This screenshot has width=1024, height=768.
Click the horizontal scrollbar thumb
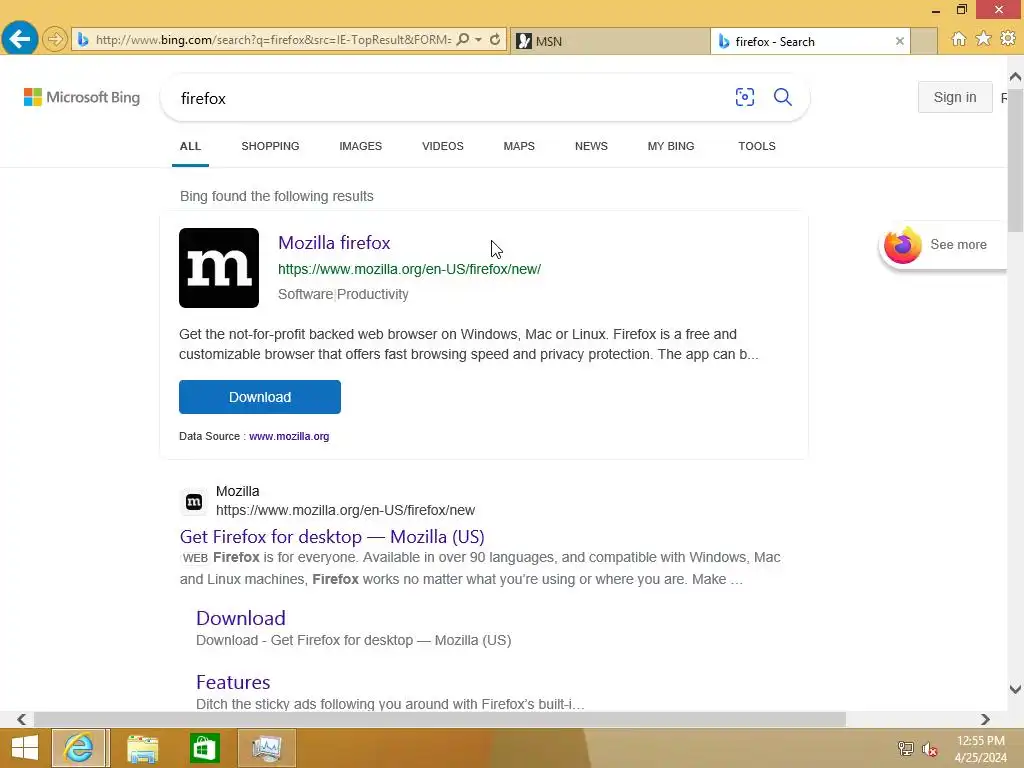click(440, 719)
